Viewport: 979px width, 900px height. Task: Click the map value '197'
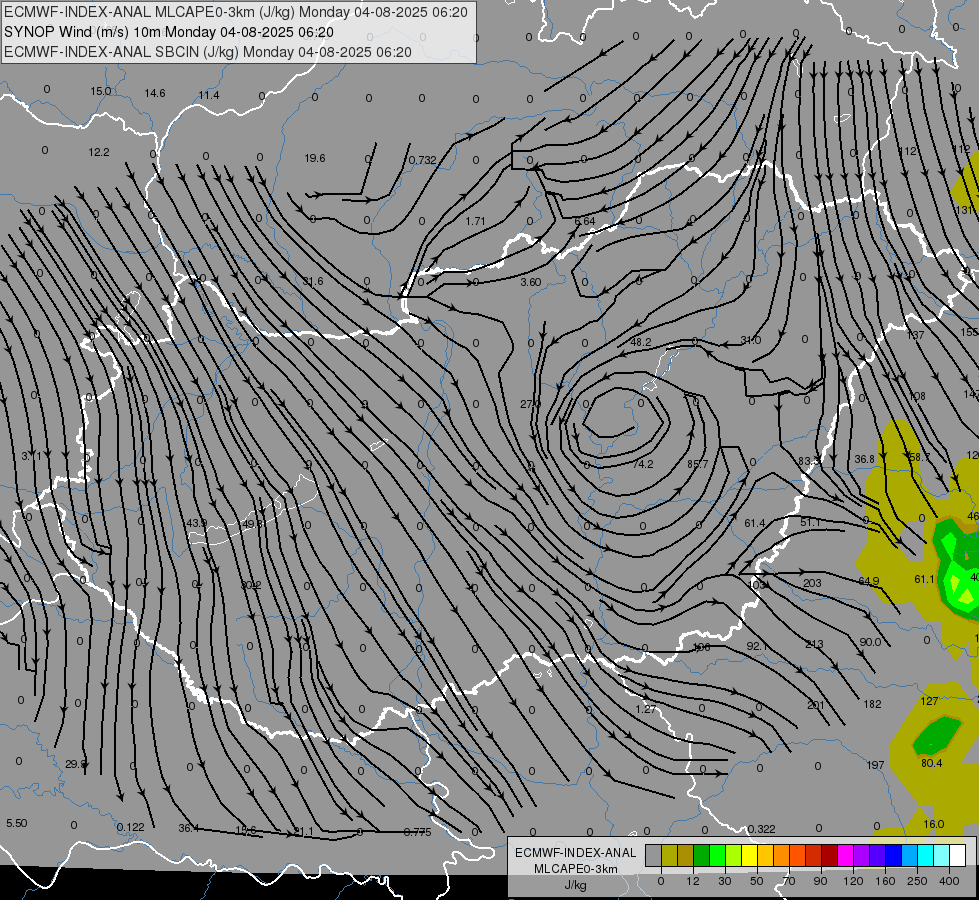click(875, 764)
